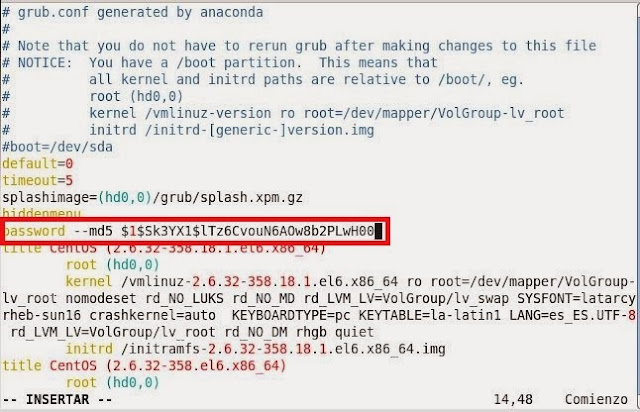
Task: Place cursor on default=0 line
Action: pos(38,164)
